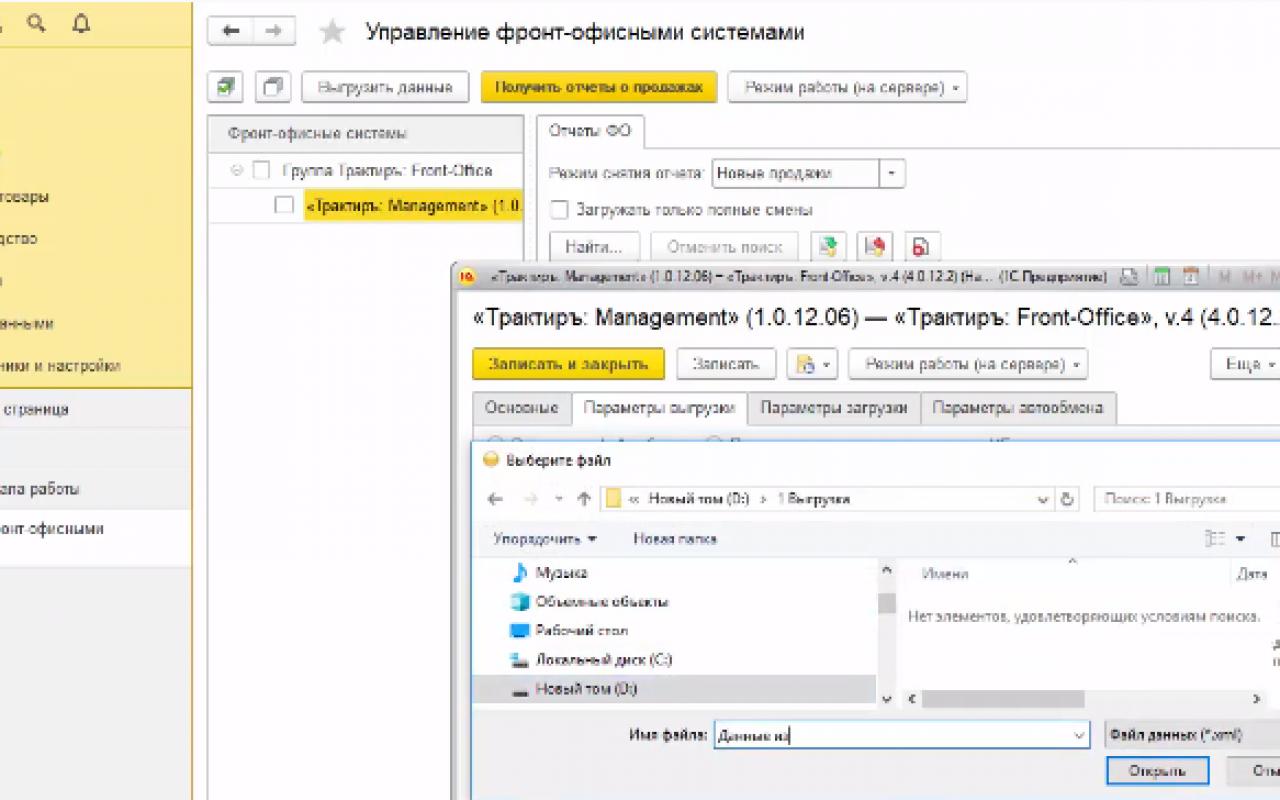Click Фронт-офисные системы column header
This screenshot has height=800, width=1280.
(x=366, y=133)
